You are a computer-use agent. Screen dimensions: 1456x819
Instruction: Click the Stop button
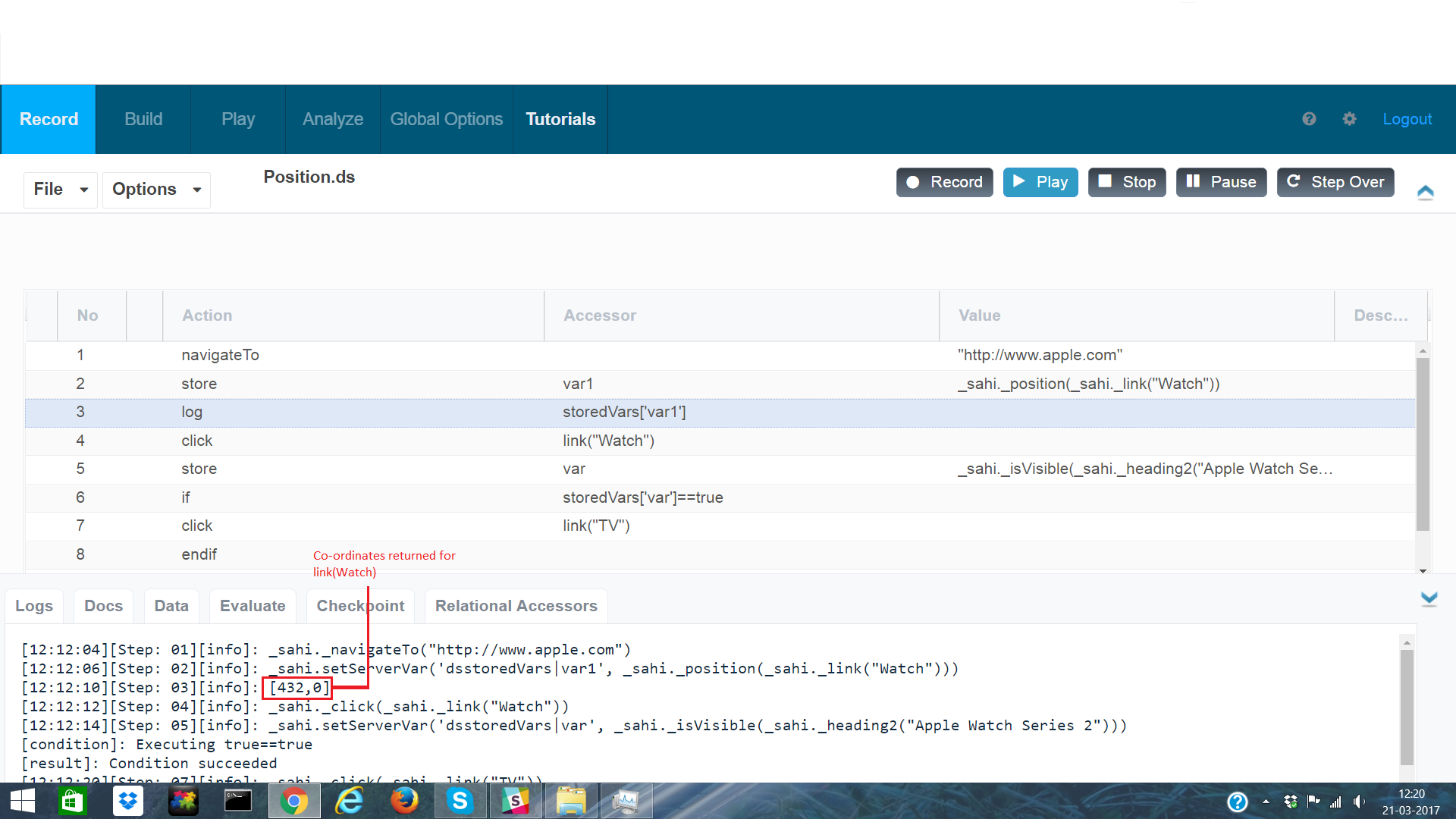1127,182
